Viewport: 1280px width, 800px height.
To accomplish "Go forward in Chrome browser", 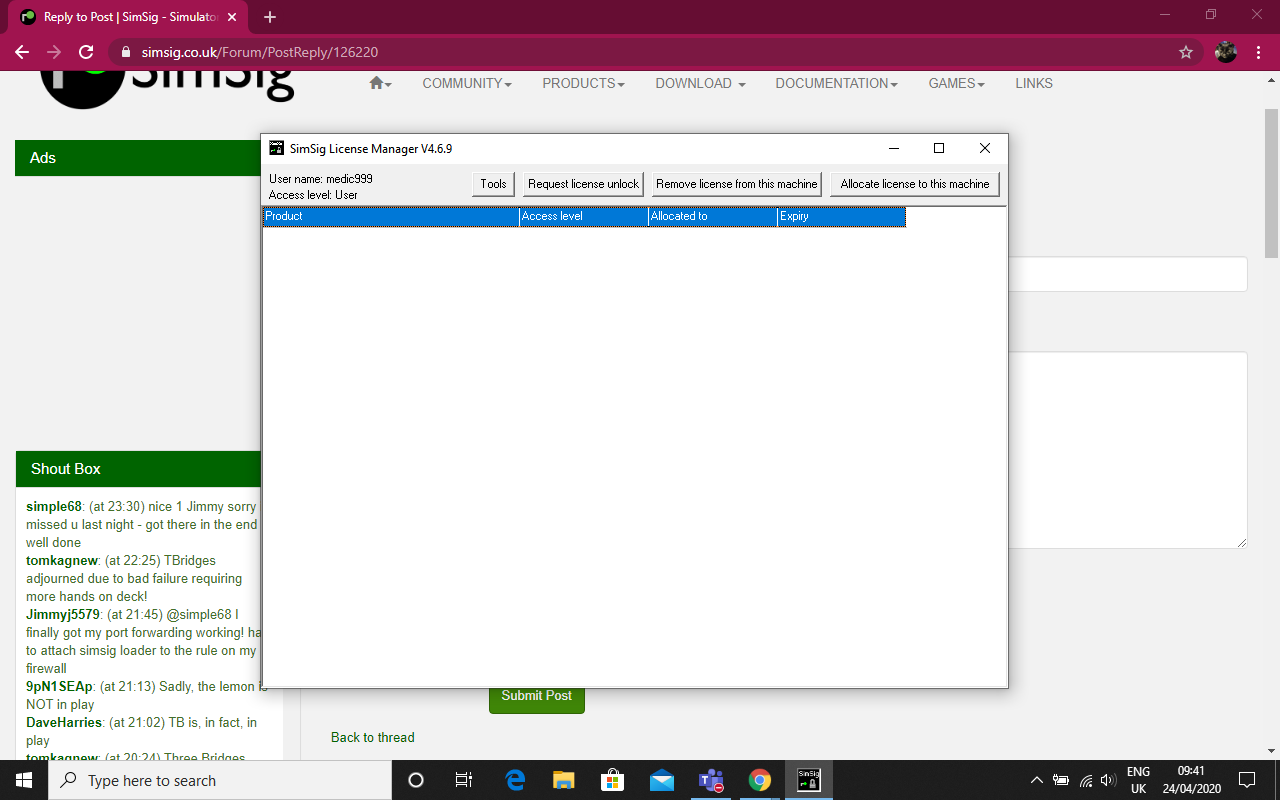I will (x=54, y=52).
